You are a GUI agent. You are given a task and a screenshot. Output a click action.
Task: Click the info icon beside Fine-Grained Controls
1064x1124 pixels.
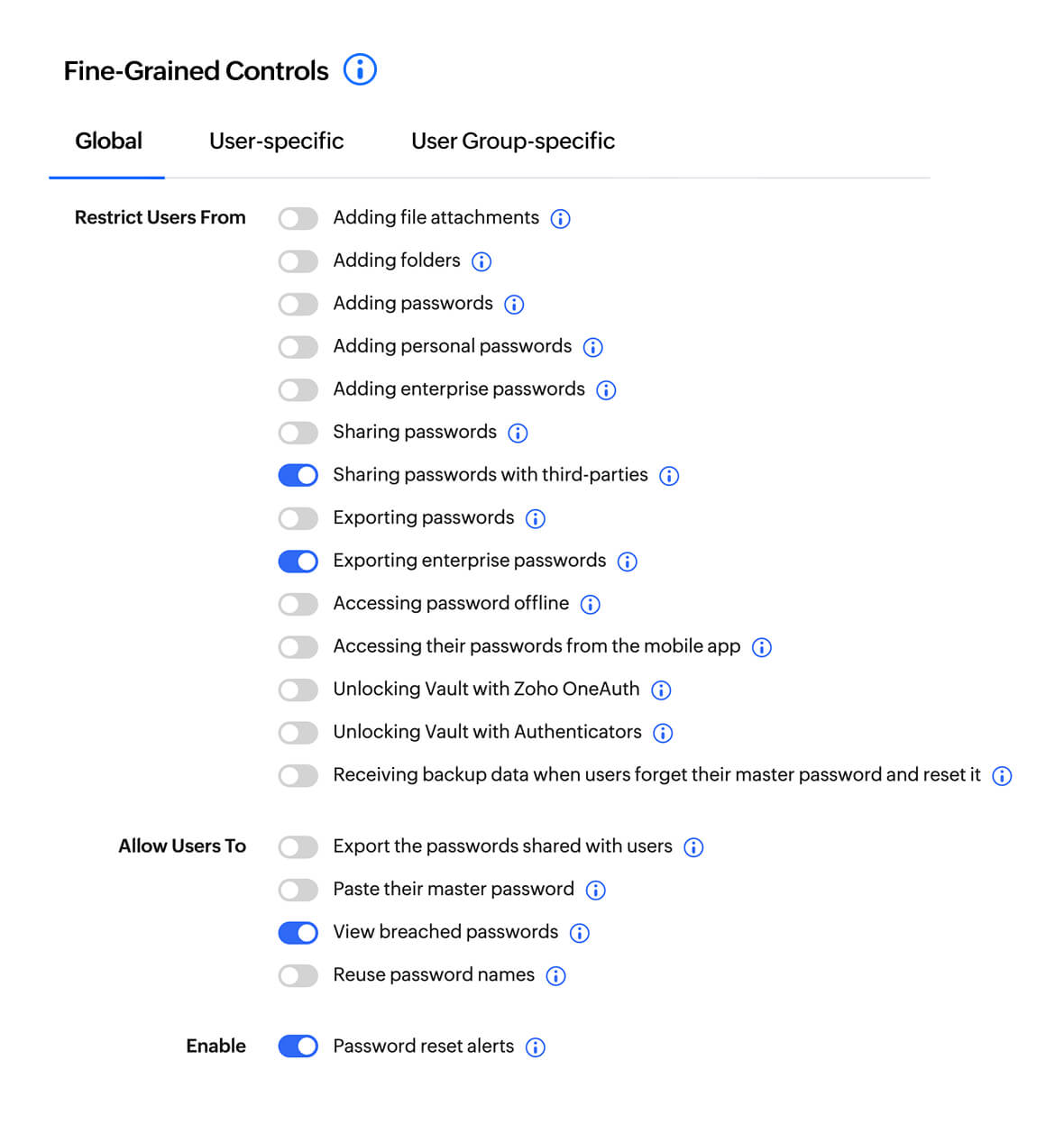360,69
